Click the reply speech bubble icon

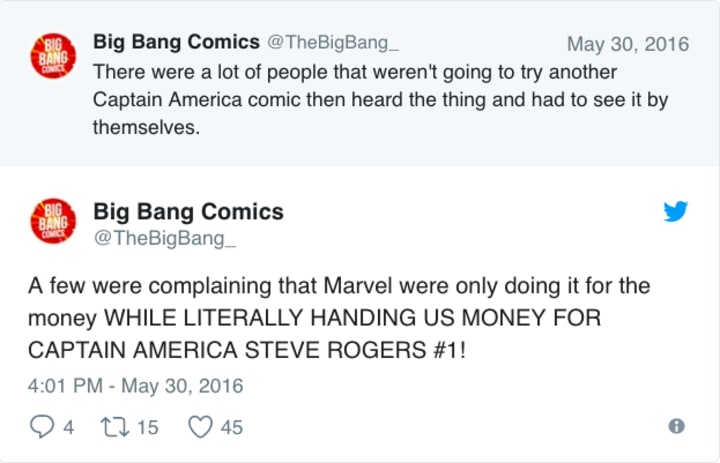coord(42,427)
